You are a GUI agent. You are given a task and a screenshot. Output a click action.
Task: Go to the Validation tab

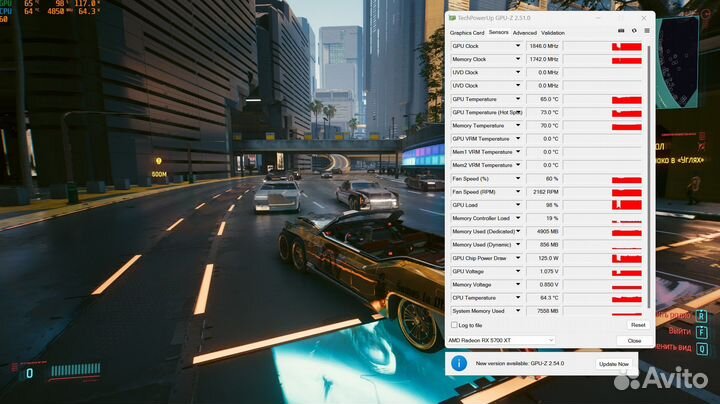(x=553, y=32)
